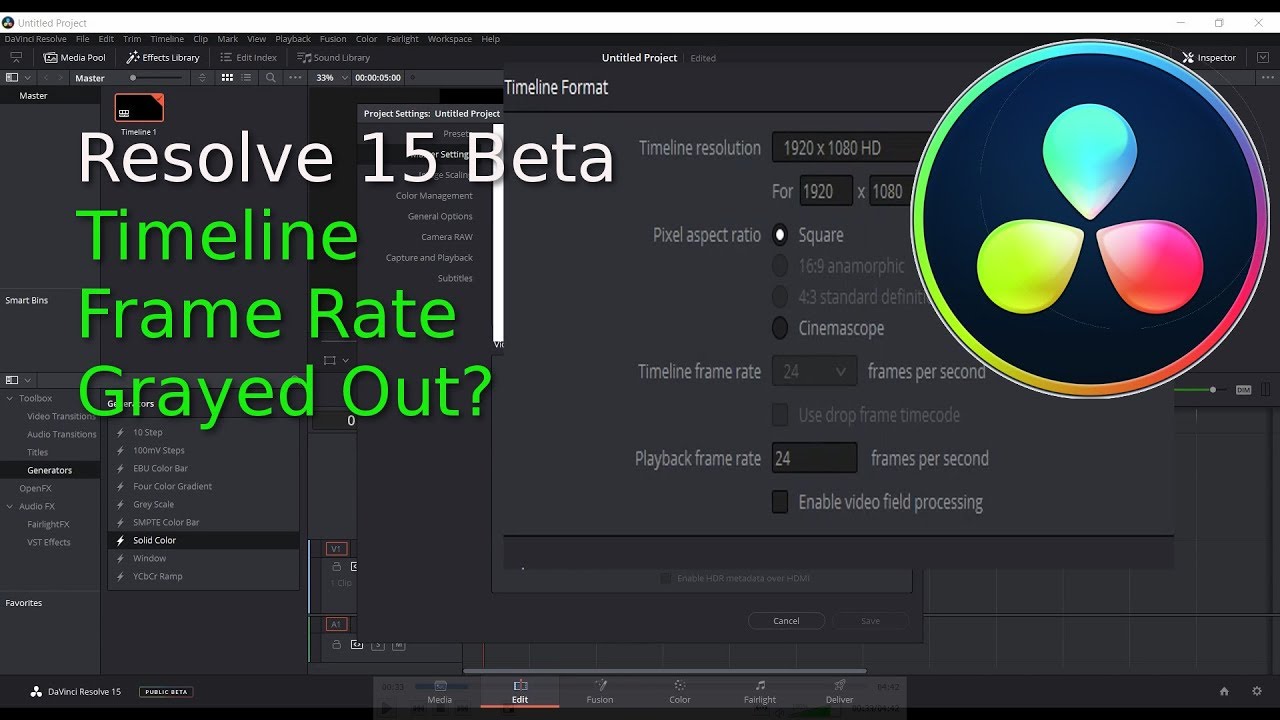This screenshot has width=1280, height=720.
Task: Toggle the Effects Library panel
Action: click(x=163, y=58)
